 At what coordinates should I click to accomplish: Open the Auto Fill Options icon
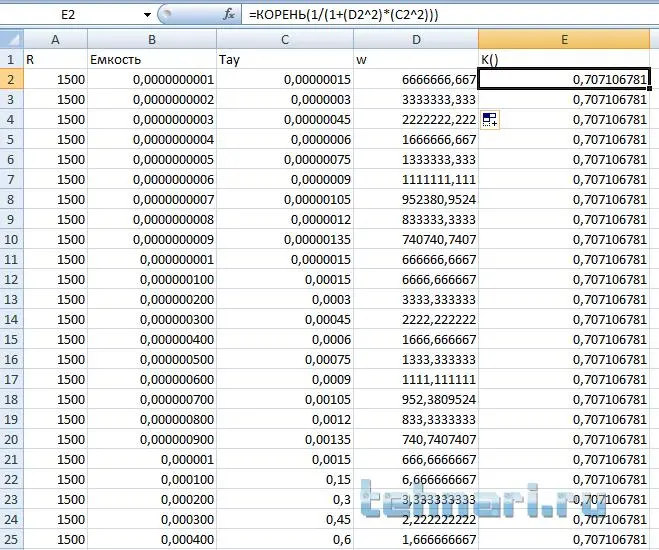pos(490,119)
